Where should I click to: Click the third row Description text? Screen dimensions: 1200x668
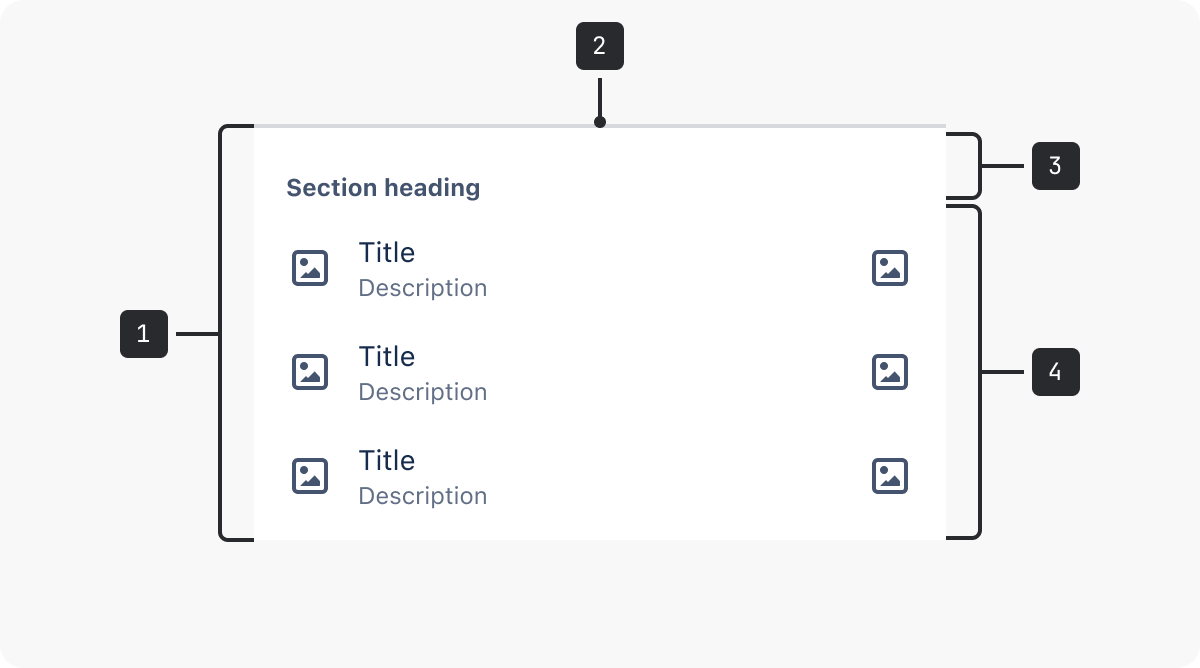[x=423, y=496]
